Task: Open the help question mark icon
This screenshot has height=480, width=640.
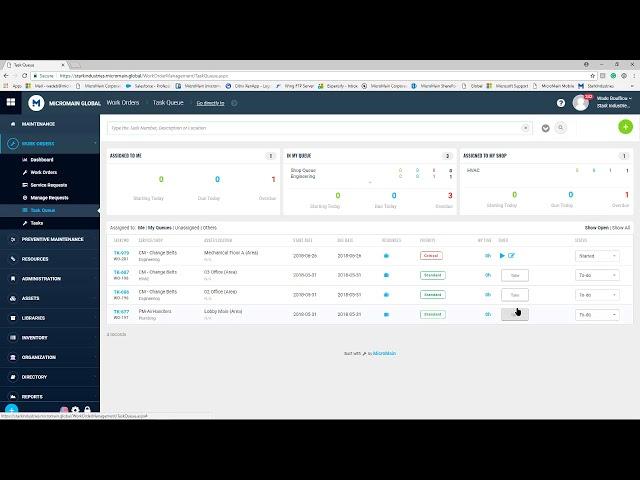Action: pos(561,103)
